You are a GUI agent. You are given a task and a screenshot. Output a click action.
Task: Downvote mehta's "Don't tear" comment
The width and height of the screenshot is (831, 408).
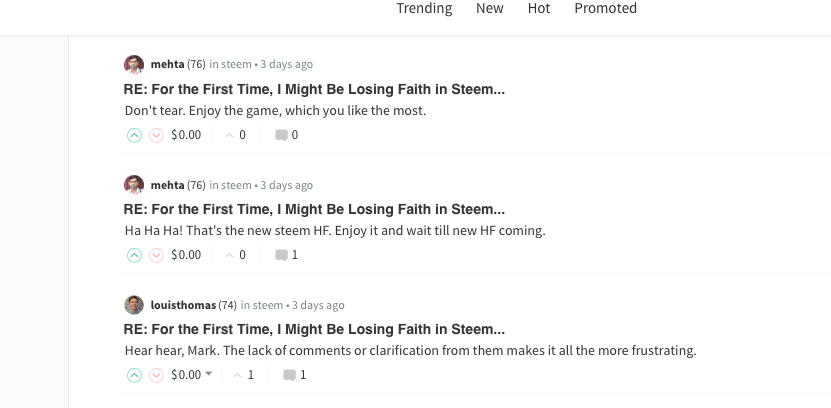pos(156,135)
